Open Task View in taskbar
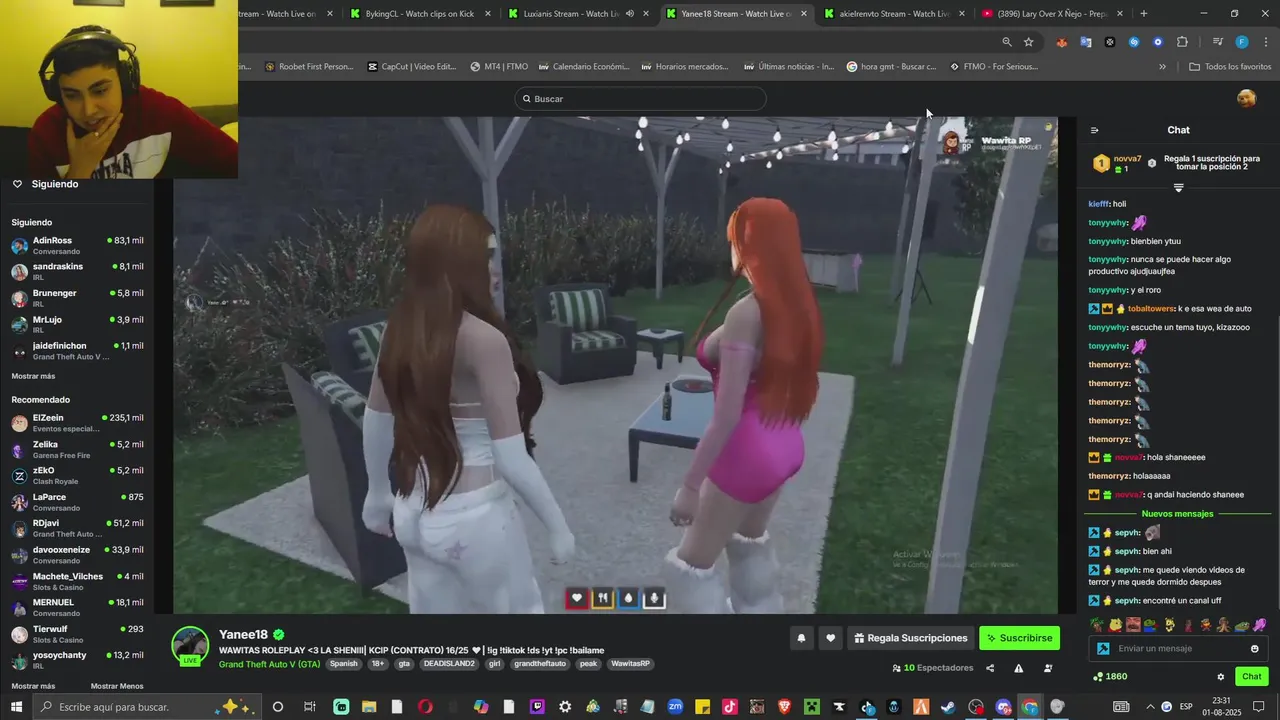This screenshot has height=720, width=1280. pos(309,707)
